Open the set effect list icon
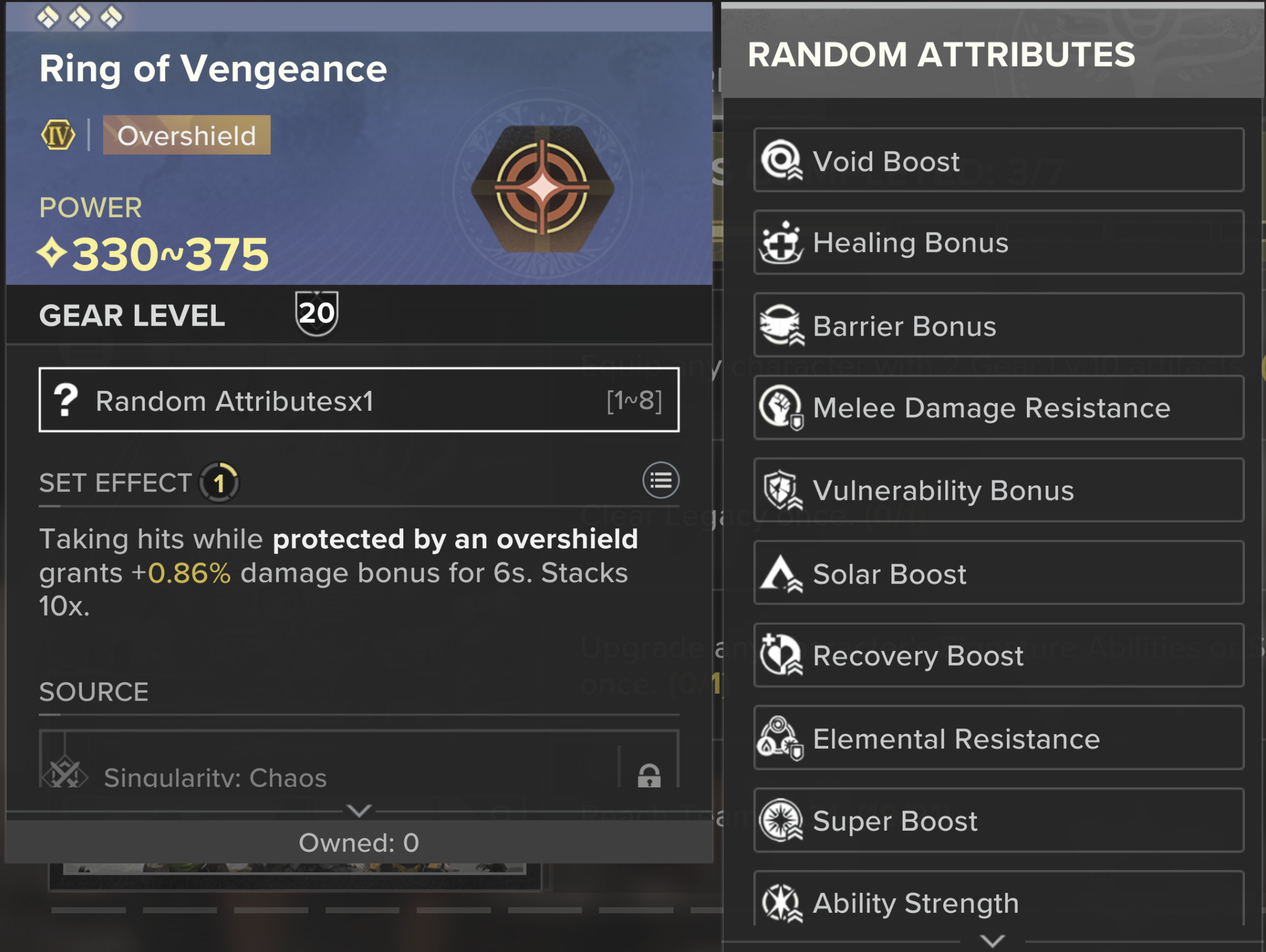The image size is (1266, 952). pyautogui.click(x=661, y=481)
